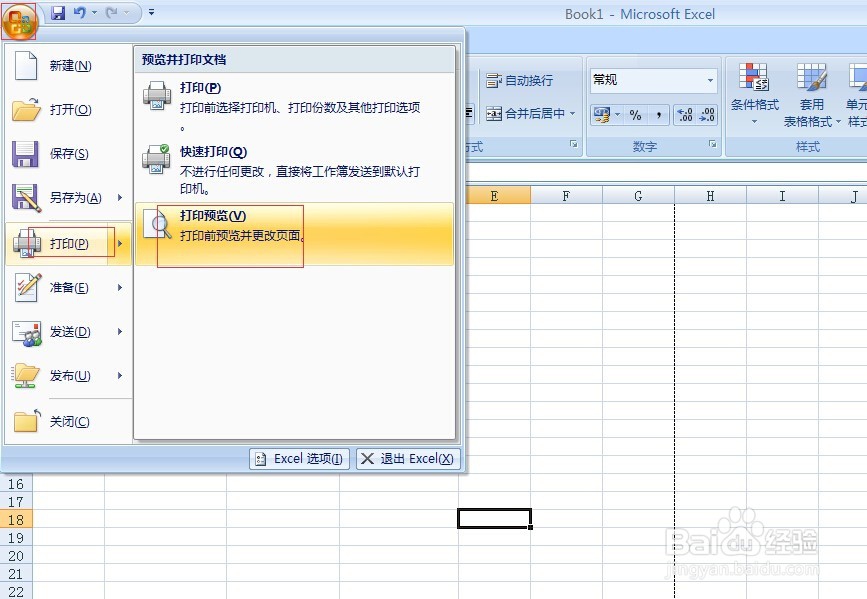Click the comma style icon

click(x=659, y=115)
